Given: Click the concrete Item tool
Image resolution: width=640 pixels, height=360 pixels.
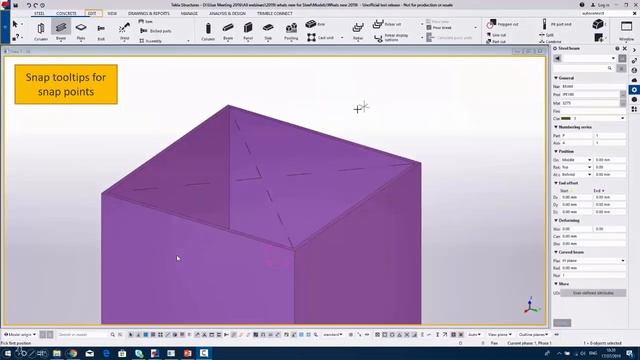Looking at the screenshot, I should point(316,24).
